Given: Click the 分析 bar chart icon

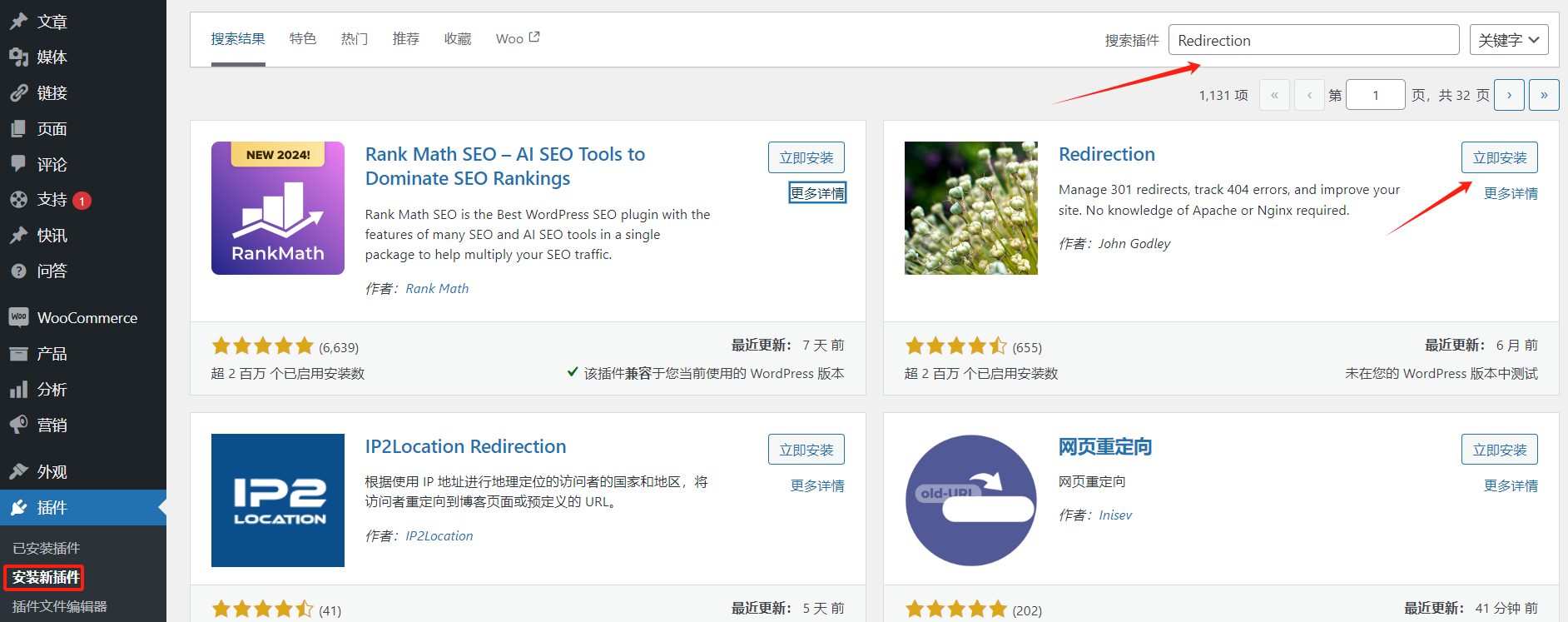Looking at the screenshot, I should (x=18, y=390).
